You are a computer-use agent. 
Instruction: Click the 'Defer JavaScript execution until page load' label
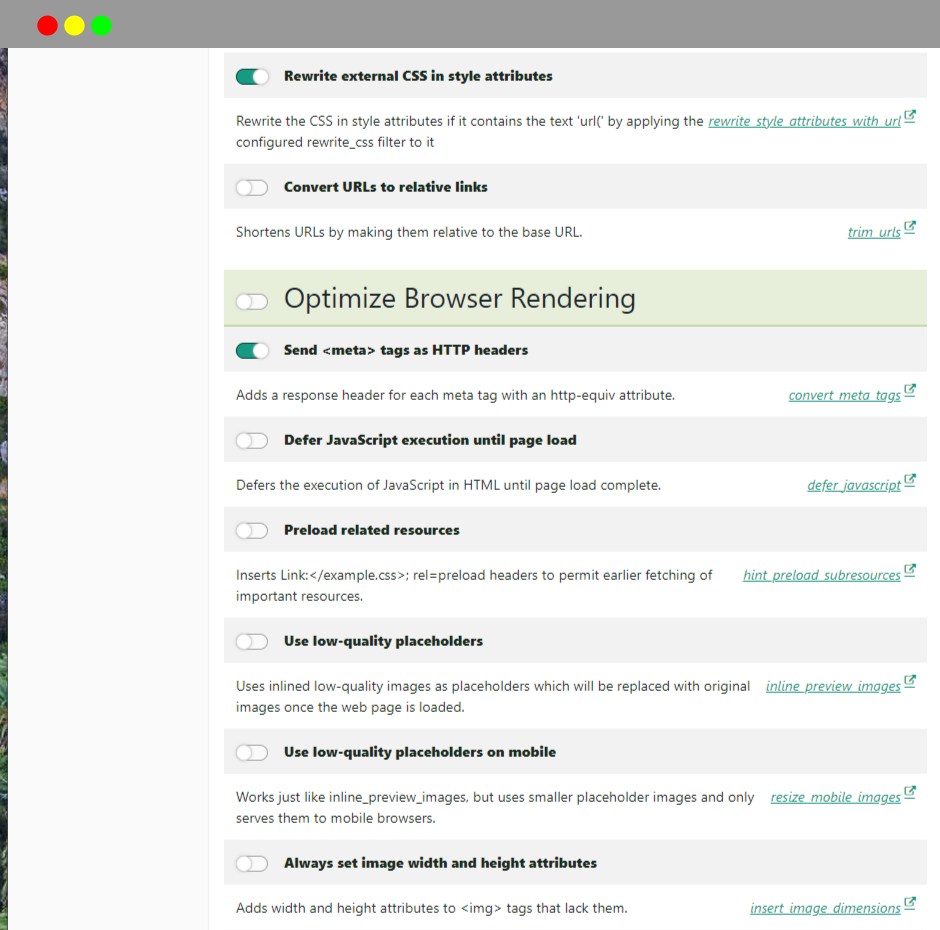[x=430, y=440]
